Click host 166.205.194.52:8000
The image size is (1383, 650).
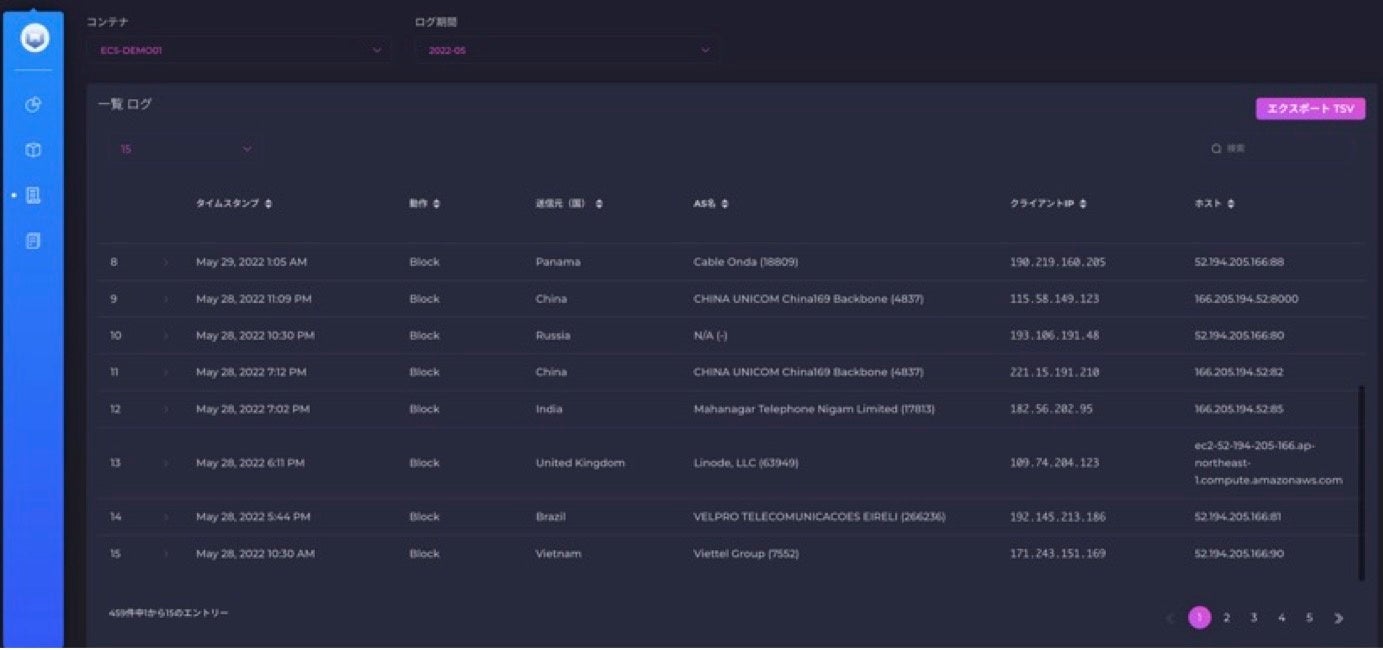click(1246, 299)
